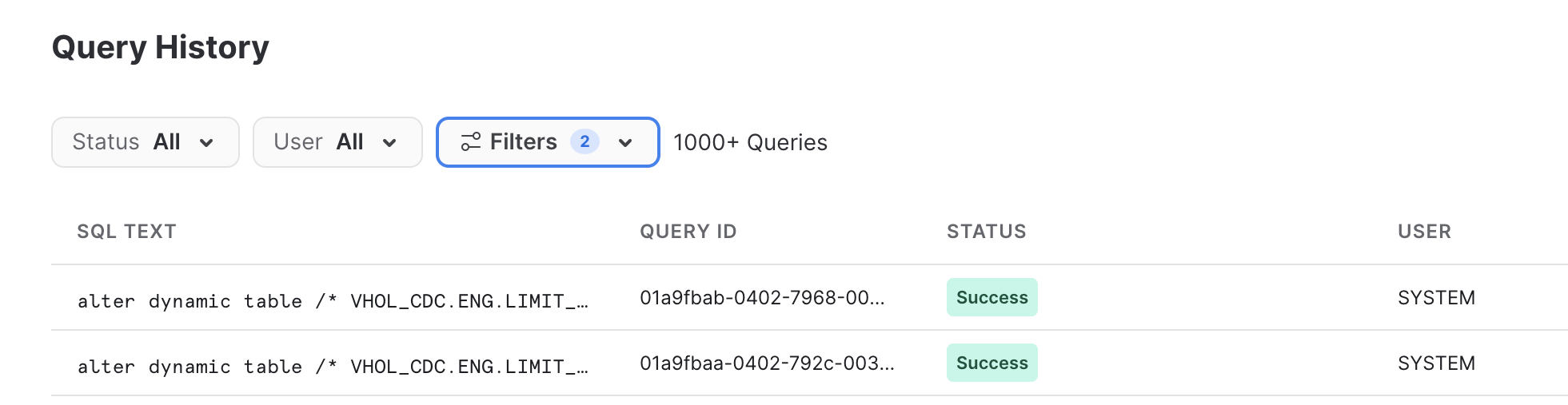Open the User All dropdown
The height and width of the screenshot is (405, 1568).
click(337, 142)
